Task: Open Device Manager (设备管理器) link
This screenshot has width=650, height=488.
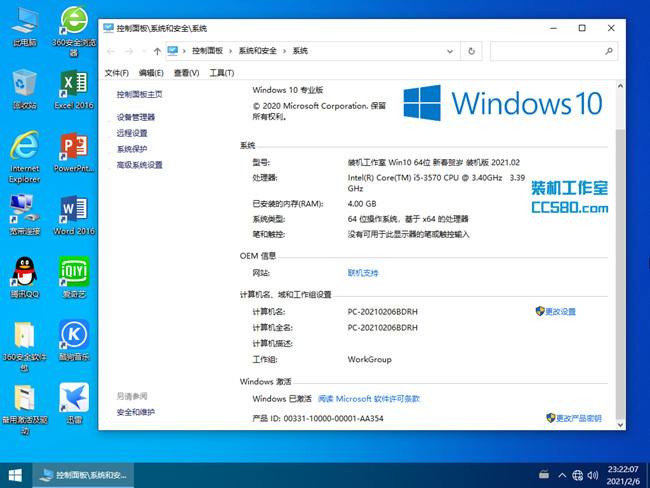Action: 136,117
